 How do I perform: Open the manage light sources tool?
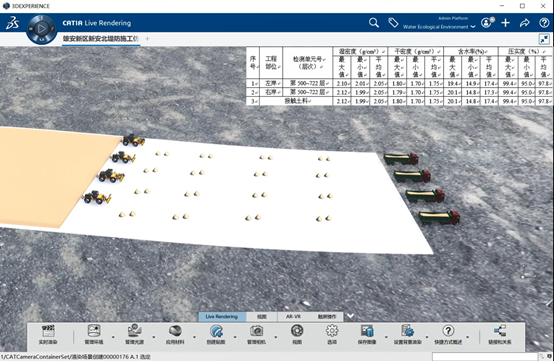[x=134, y=331]
